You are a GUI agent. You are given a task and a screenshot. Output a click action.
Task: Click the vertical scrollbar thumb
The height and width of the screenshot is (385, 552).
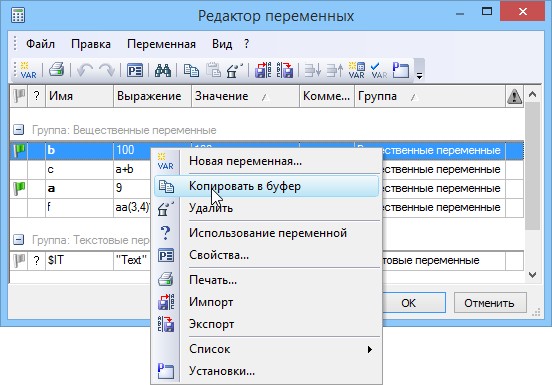[532, 166]
